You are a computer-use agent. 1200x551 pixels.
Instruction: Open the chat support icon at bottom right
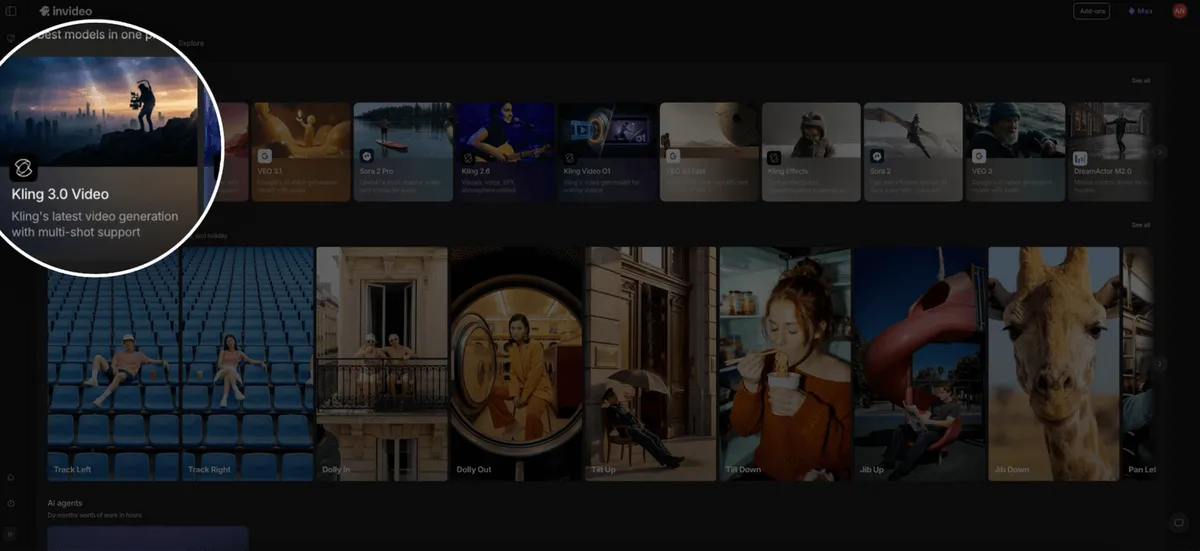(x=1179, y=522)
